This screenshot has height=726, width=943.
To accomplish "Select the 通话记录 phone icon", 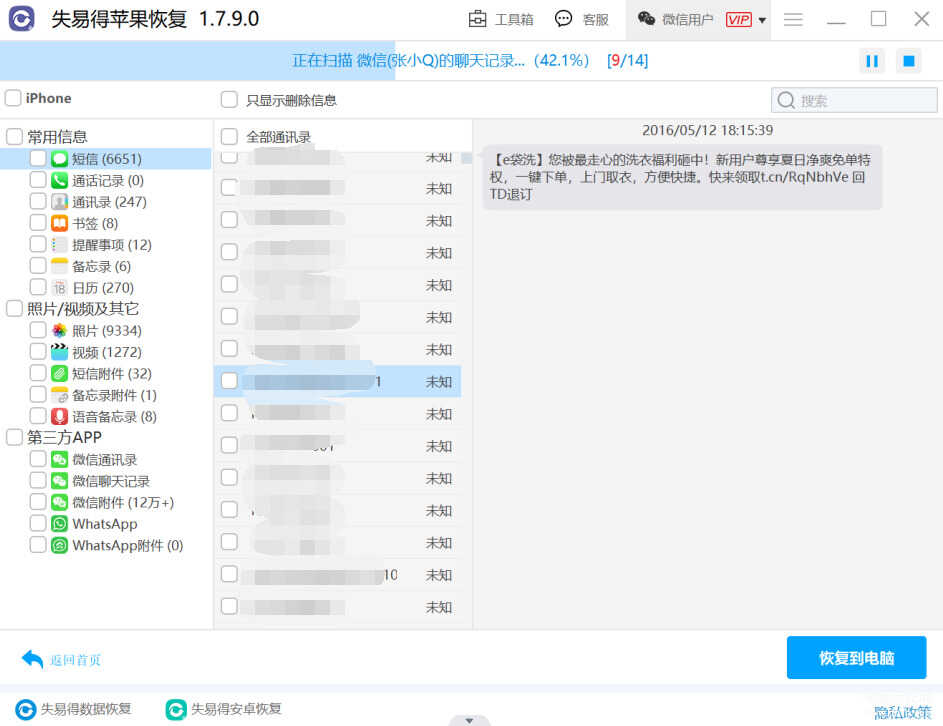I will click(59, 180).
